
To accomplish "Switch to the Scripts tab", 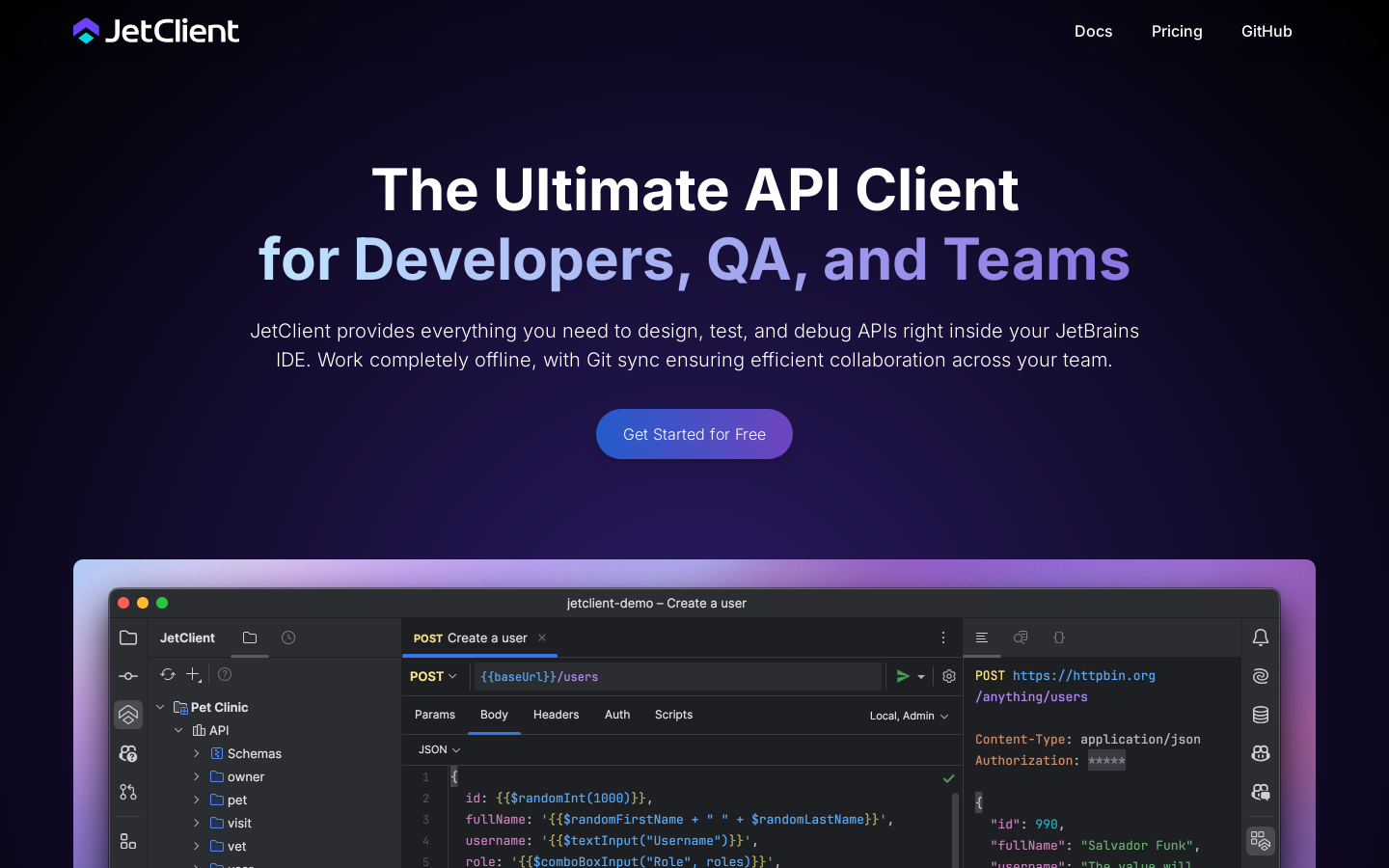I will [673, 715].
